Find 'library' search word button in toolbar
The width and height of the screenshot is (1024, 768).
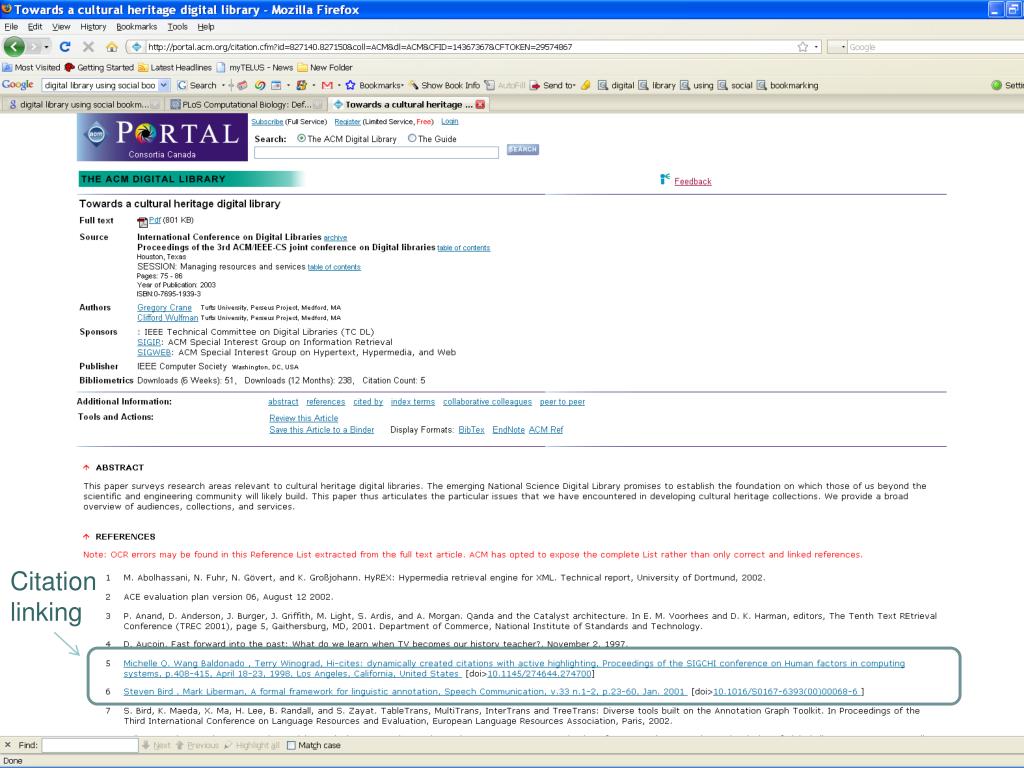(x=657, y=86)
